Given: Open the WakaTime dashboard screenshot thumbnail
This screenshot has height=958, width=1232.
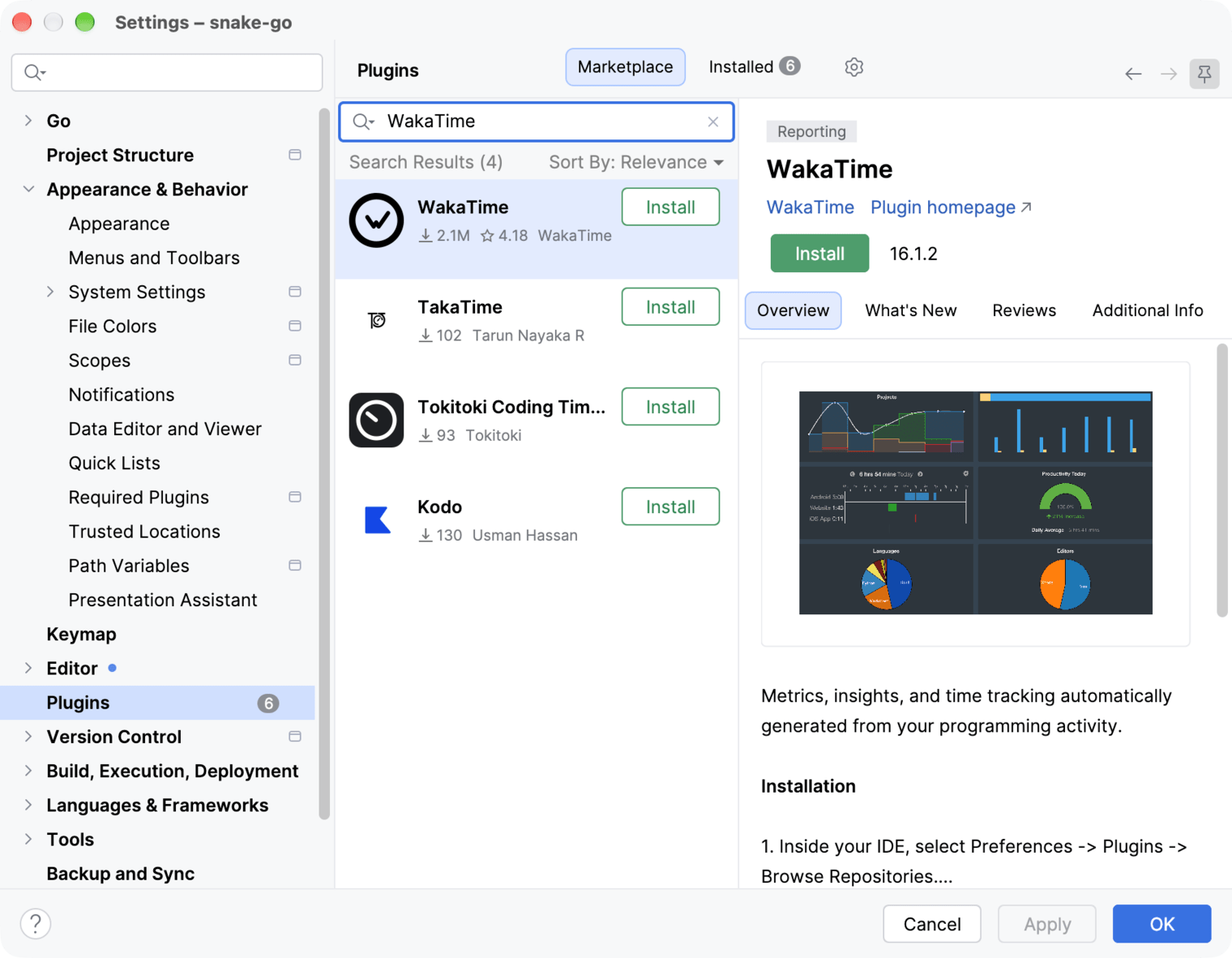Looking at the screenshot, I should 975,503.
